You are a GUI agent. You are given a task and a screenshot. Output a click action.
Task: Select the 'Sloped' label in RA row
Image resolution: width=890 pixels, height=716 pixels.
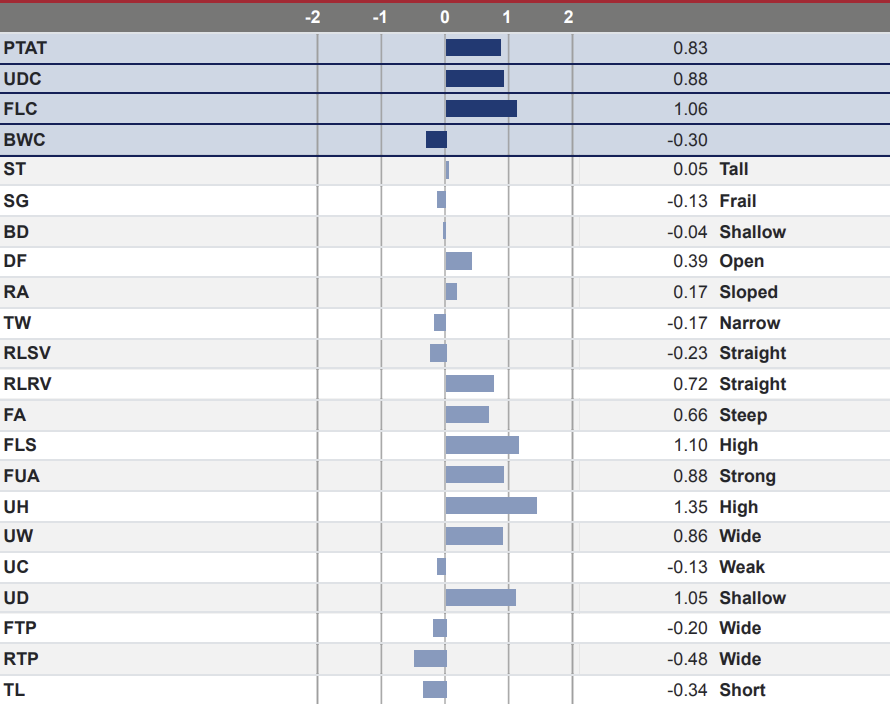point(748,293)
